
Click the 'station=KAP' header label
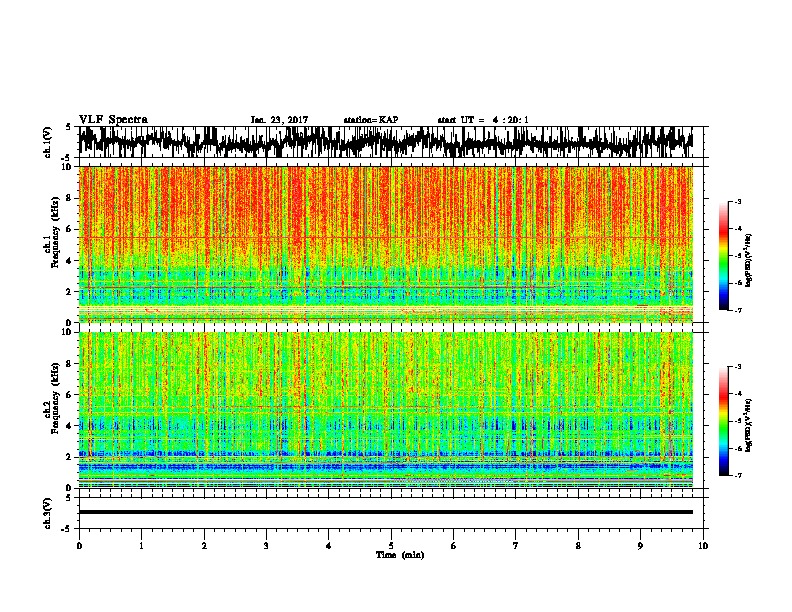(371, 120)
